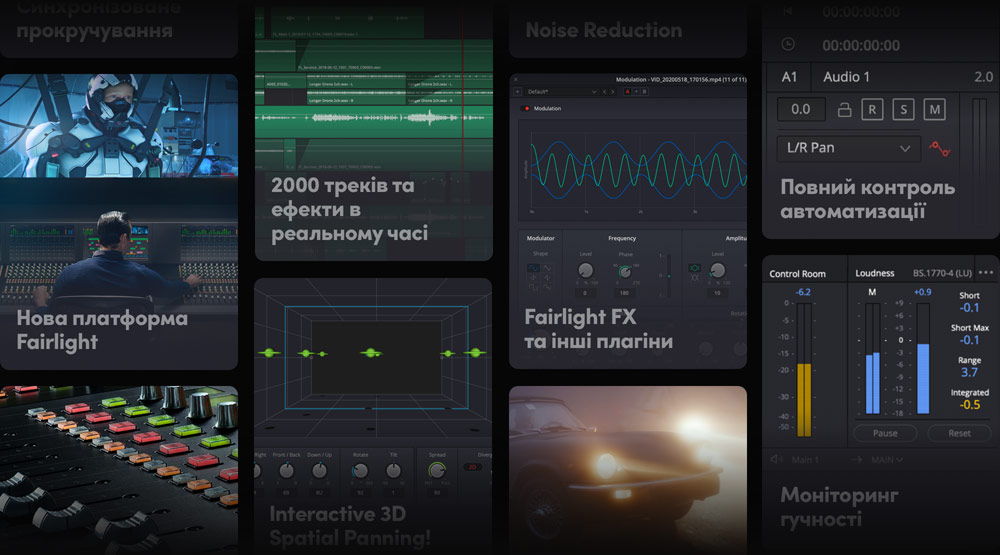Arm record with the R button
Viewport: 1000px width, 555px height.
[x=872, y=110]
